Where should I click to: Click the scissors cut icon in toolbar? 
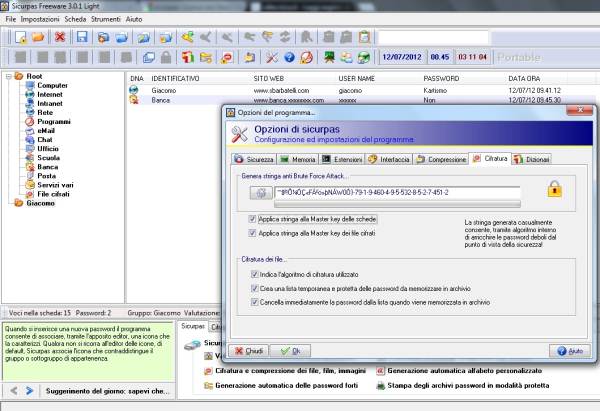(x=271, y=57)
